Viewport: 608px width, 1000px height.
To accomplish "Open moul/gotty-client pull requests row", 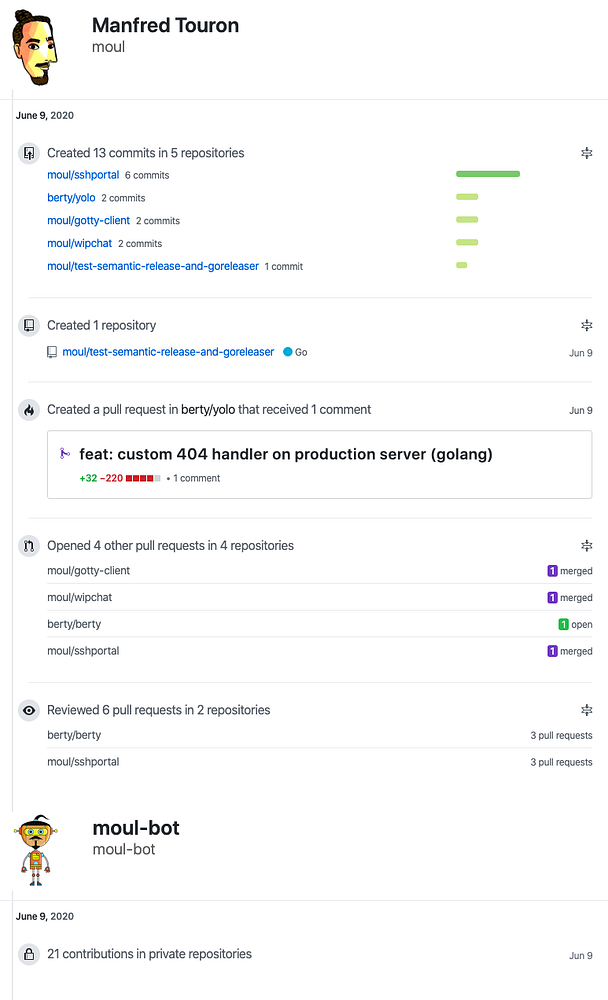I will coord(89,571).
